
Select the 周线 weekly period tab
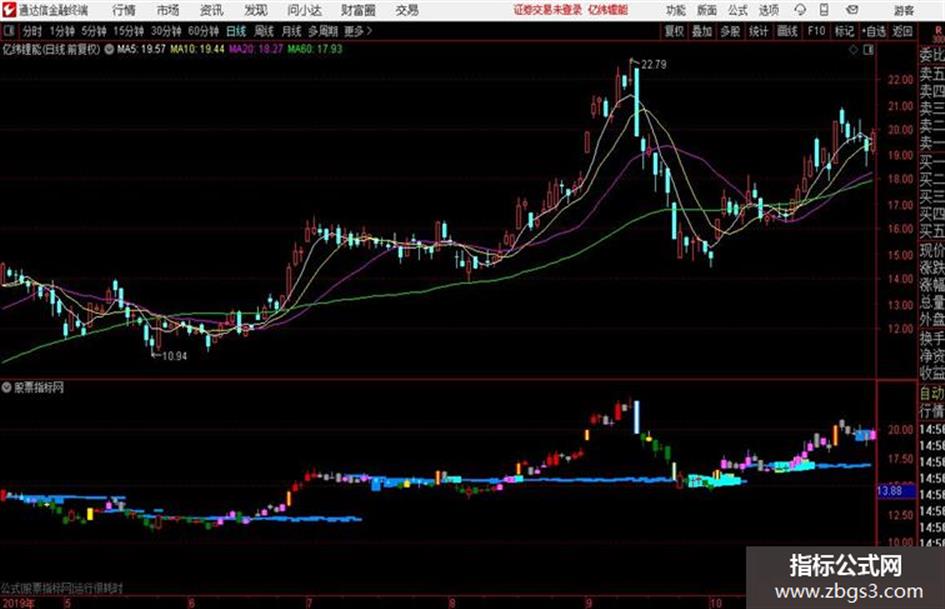[264, 31]
